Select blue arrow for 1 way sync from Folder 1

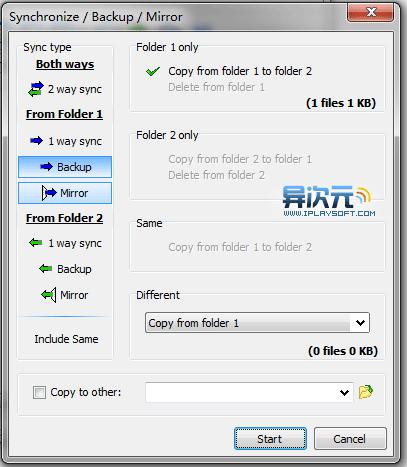point(36,141)
